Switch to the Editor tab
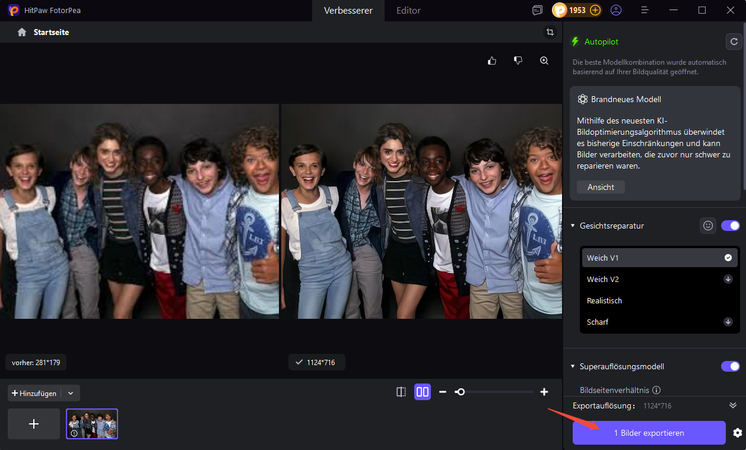This screenshot has height=450, width=746. click(408, 11)
